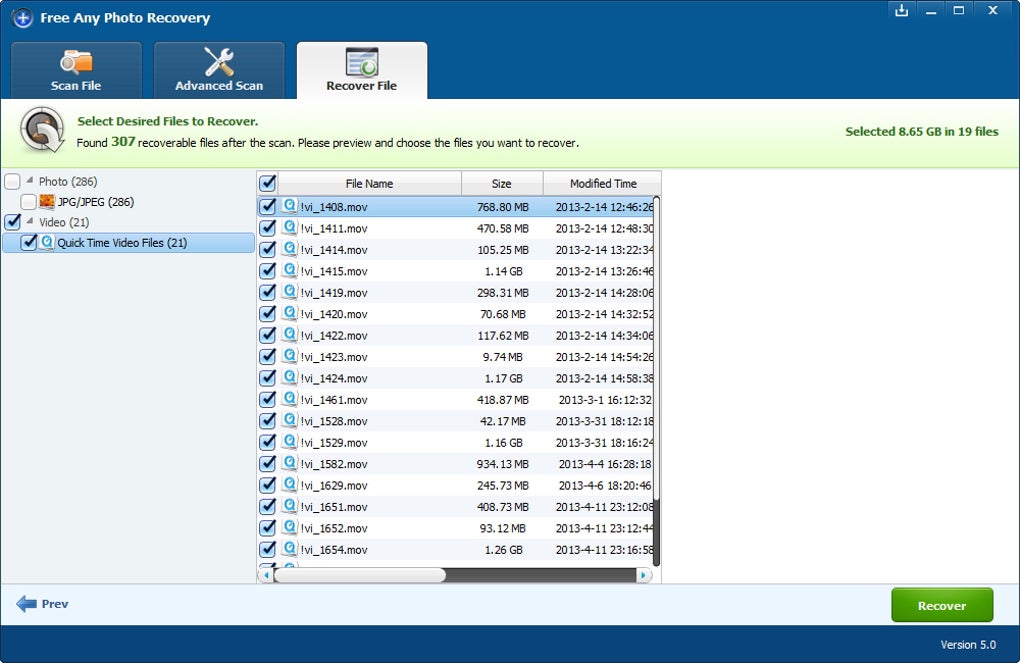Uncheck the Video (21) checkbox
The width and height of the screenshot is (1020, 663).
pyautogui.click(x=12, y=222)
